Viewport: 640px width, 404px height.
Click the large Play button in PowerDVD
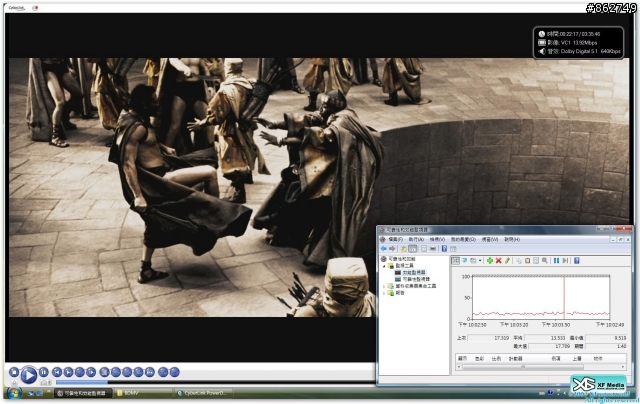[x=29, y=375]
